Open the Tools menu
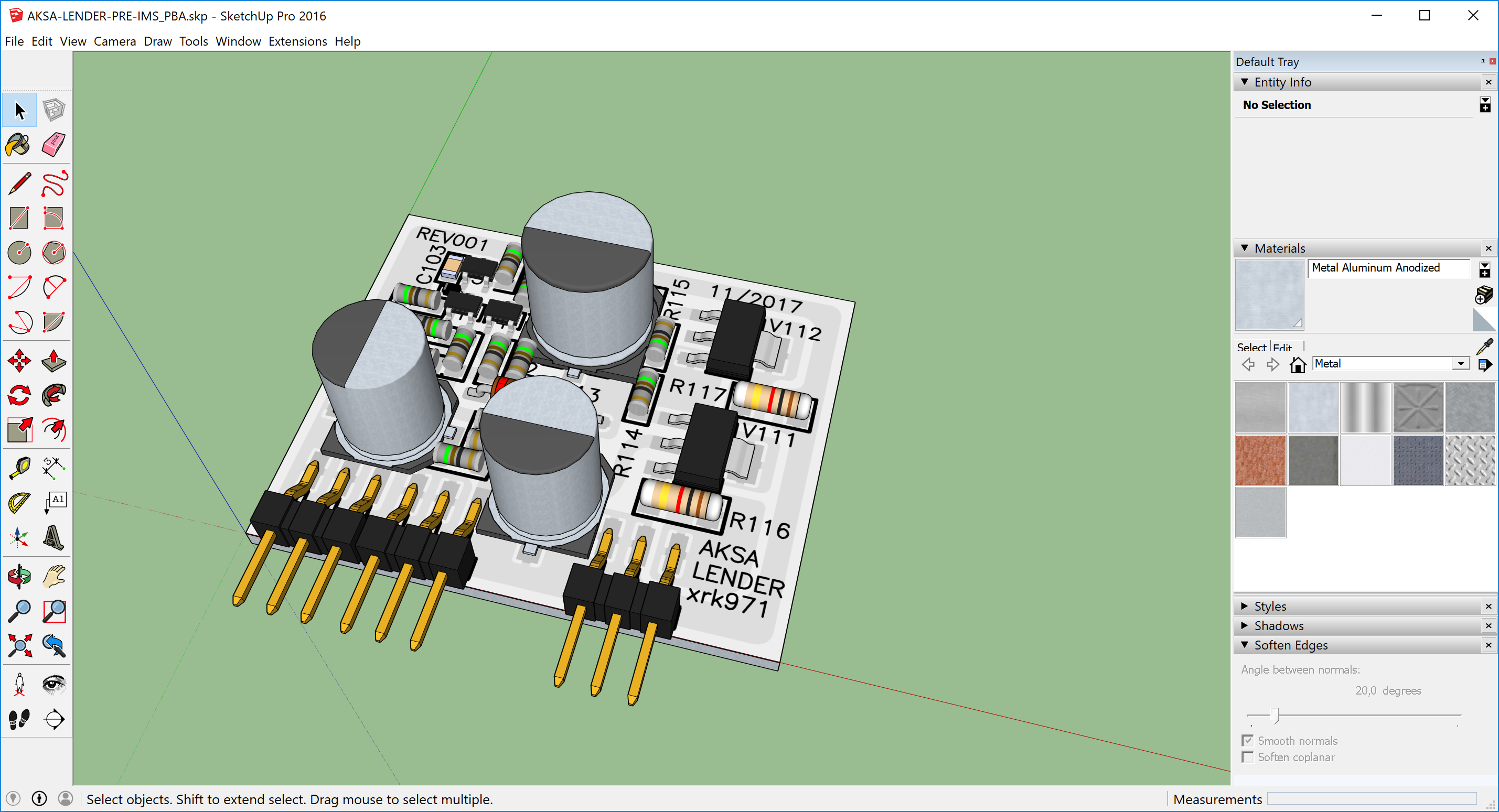Viewport: 1499px width, 812px height. tap(193, 41)
